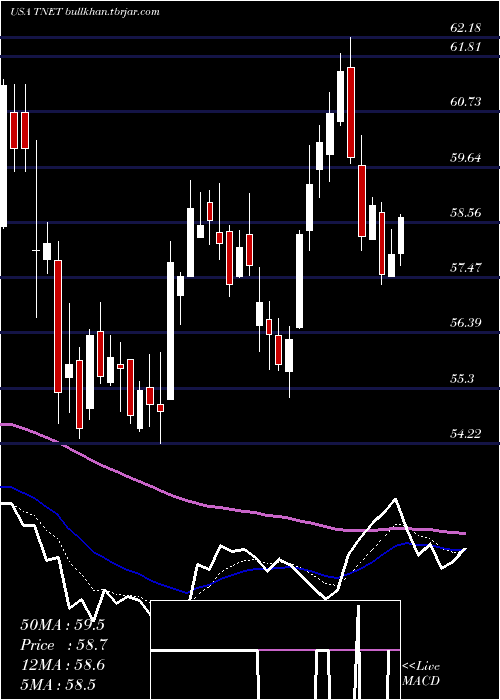500x700 pixels.
Task: Click the large red candle at the chart peak
Action: (x=351, y=112)
